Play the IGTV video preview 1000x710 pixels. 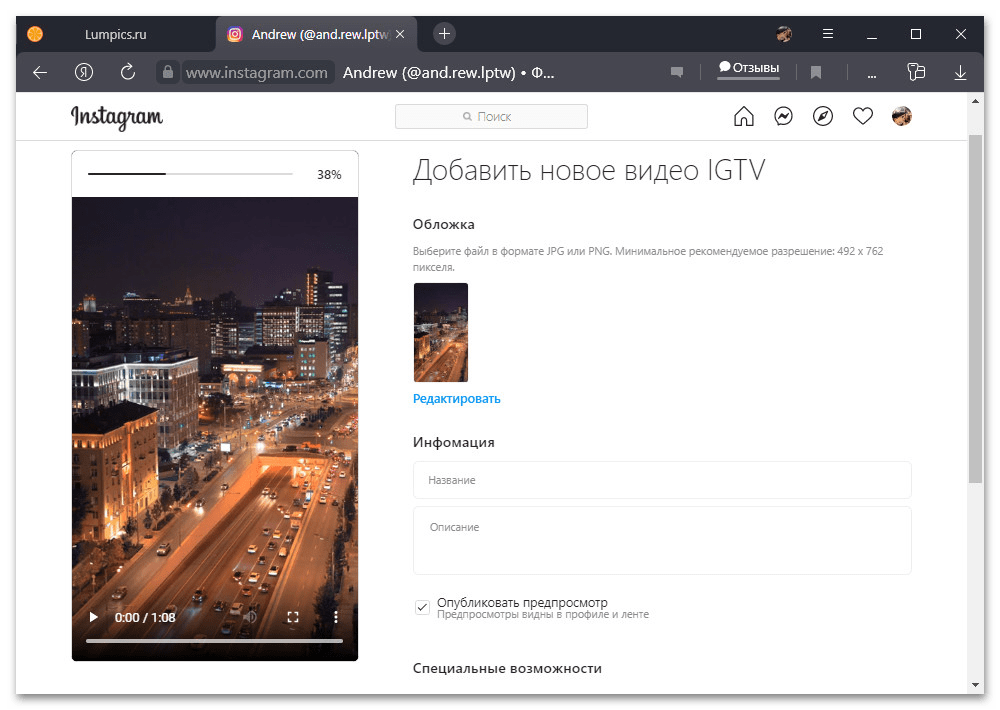(x=94, y=618)
